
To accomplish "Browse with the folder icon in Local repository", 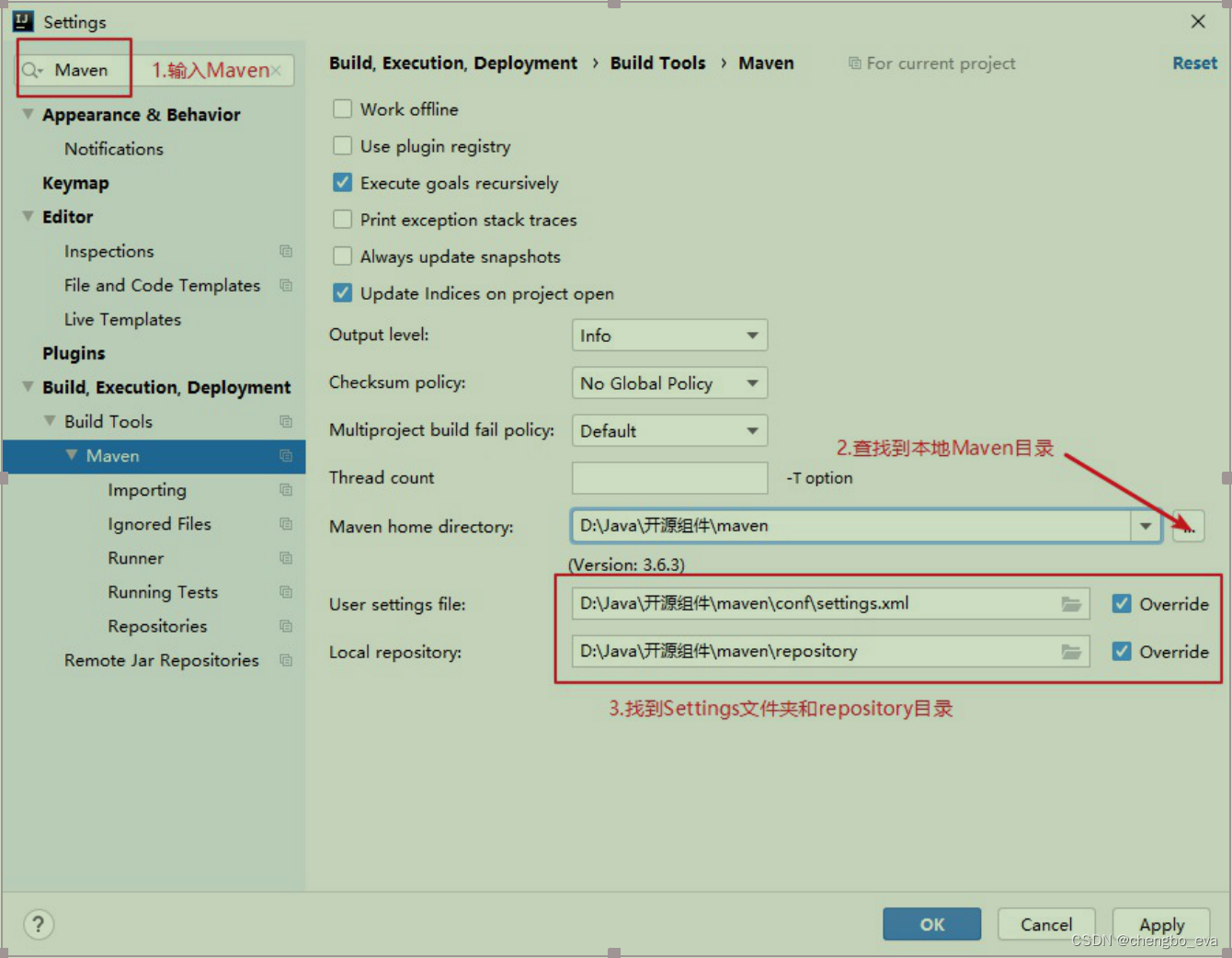I will point(1071,652).
